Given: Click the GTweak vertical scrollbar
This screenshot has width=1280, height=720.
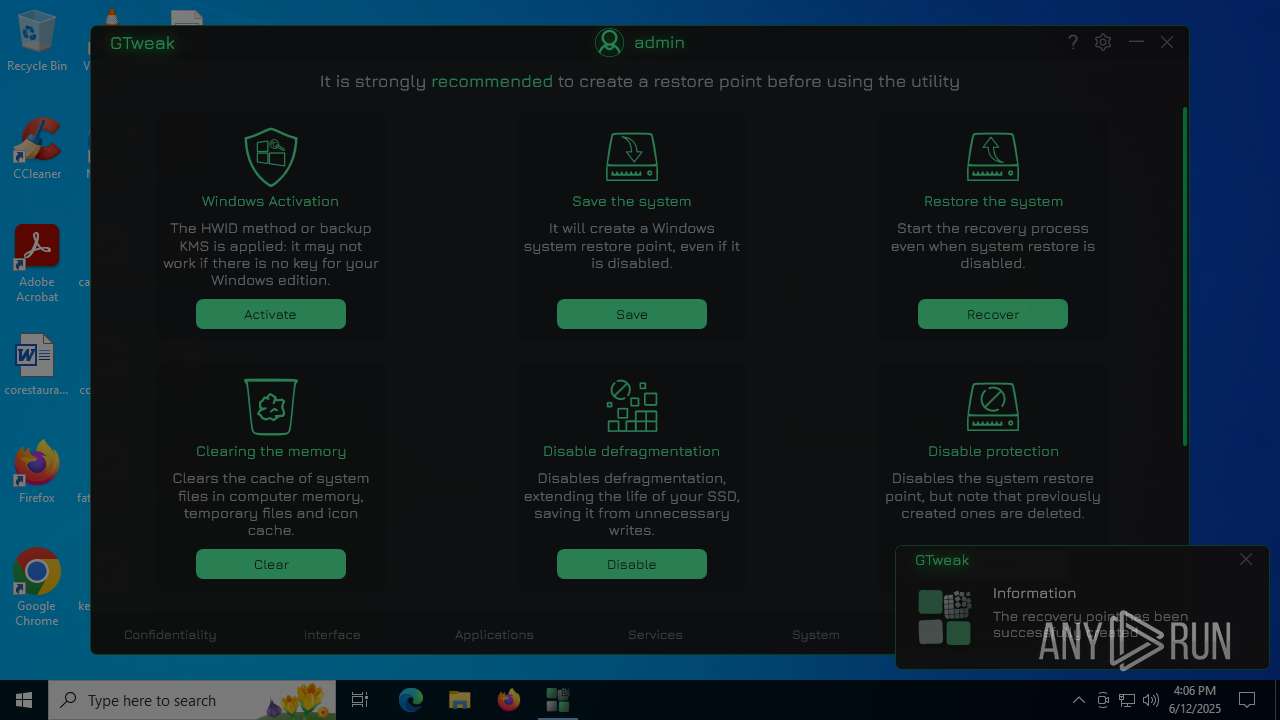Looking at the screenshot, I should (x=1186, y=276).
